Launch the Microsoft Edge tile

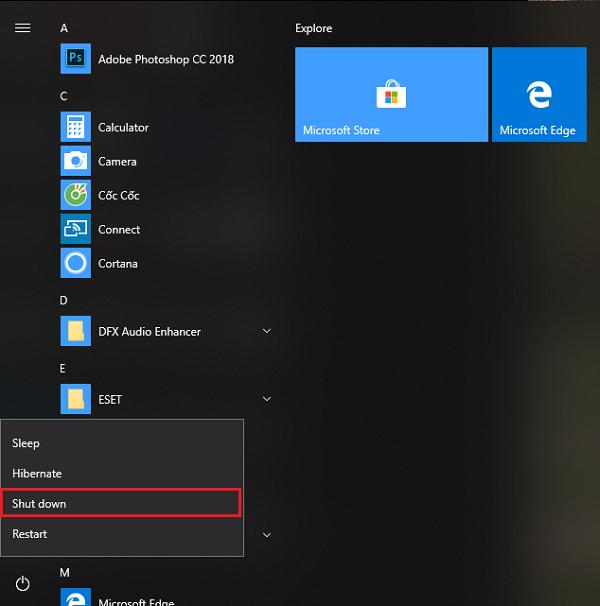pyautogui.click(x=539, y=95)
